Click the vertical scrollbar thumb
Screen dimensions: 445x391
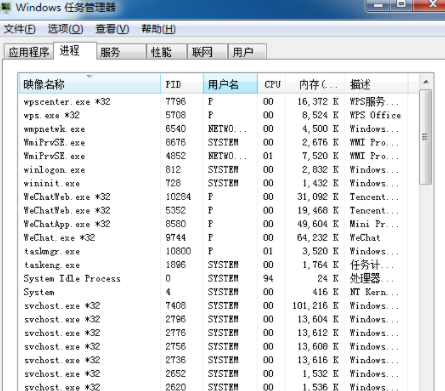pos(425,137)
